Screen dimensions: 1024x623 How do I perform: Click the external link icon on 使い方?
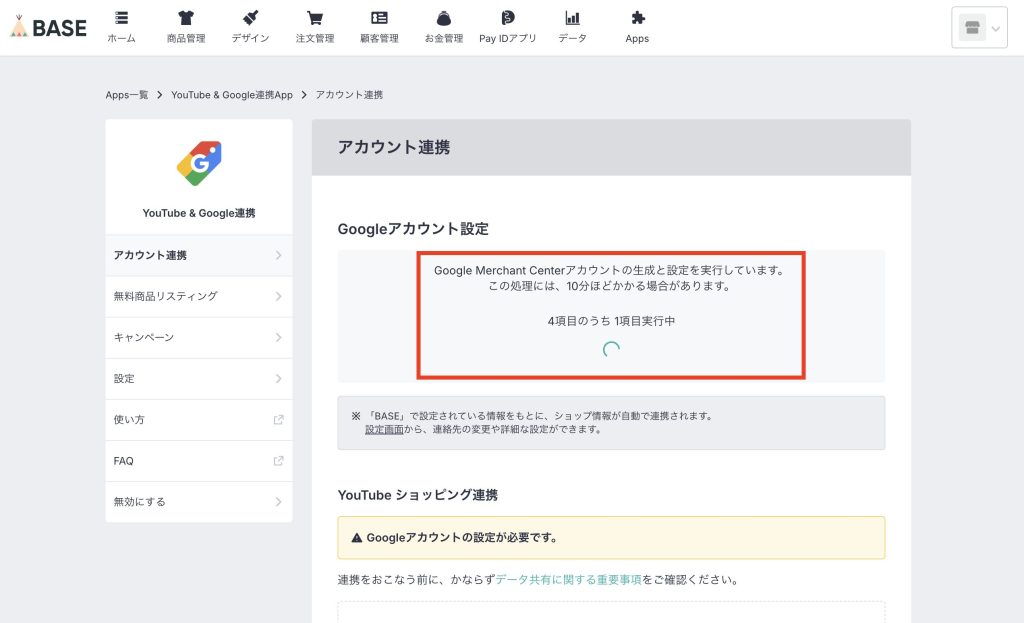(x=279, y=420)
